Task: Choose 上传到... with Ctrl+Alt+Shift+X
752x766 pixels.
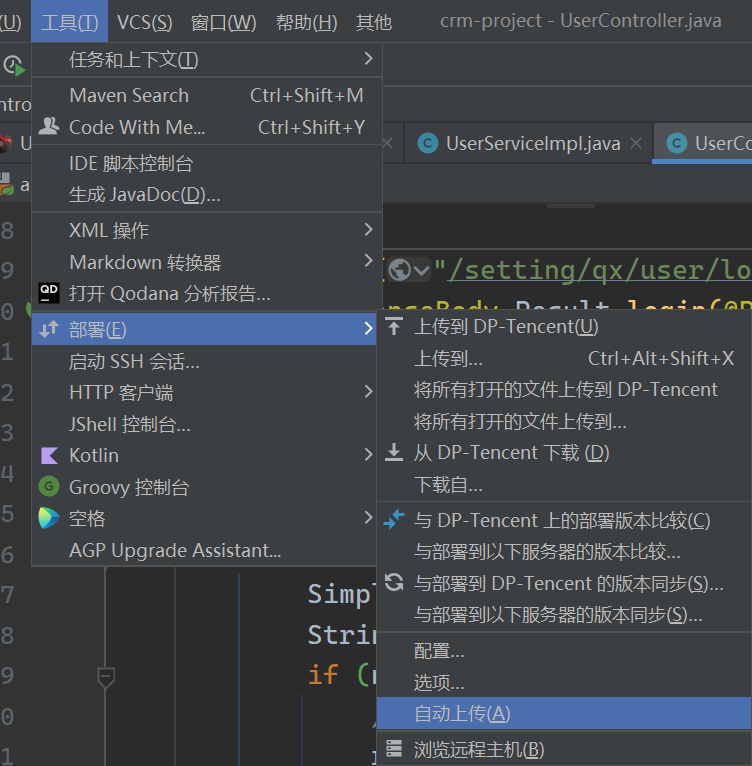Action: coord(564,359)
